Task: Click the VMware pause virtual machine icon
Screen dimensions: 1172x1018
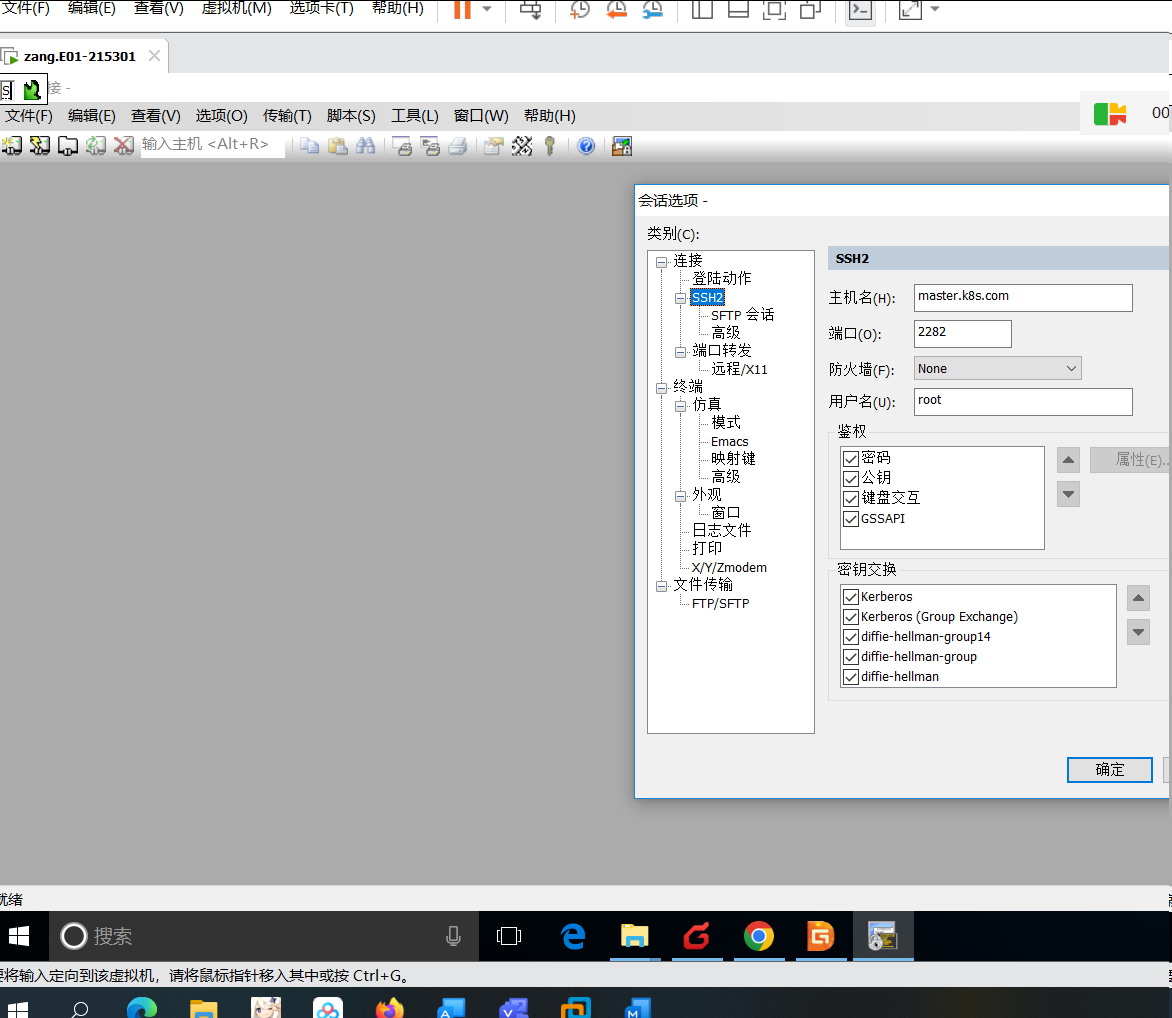Action: [463, 10]
